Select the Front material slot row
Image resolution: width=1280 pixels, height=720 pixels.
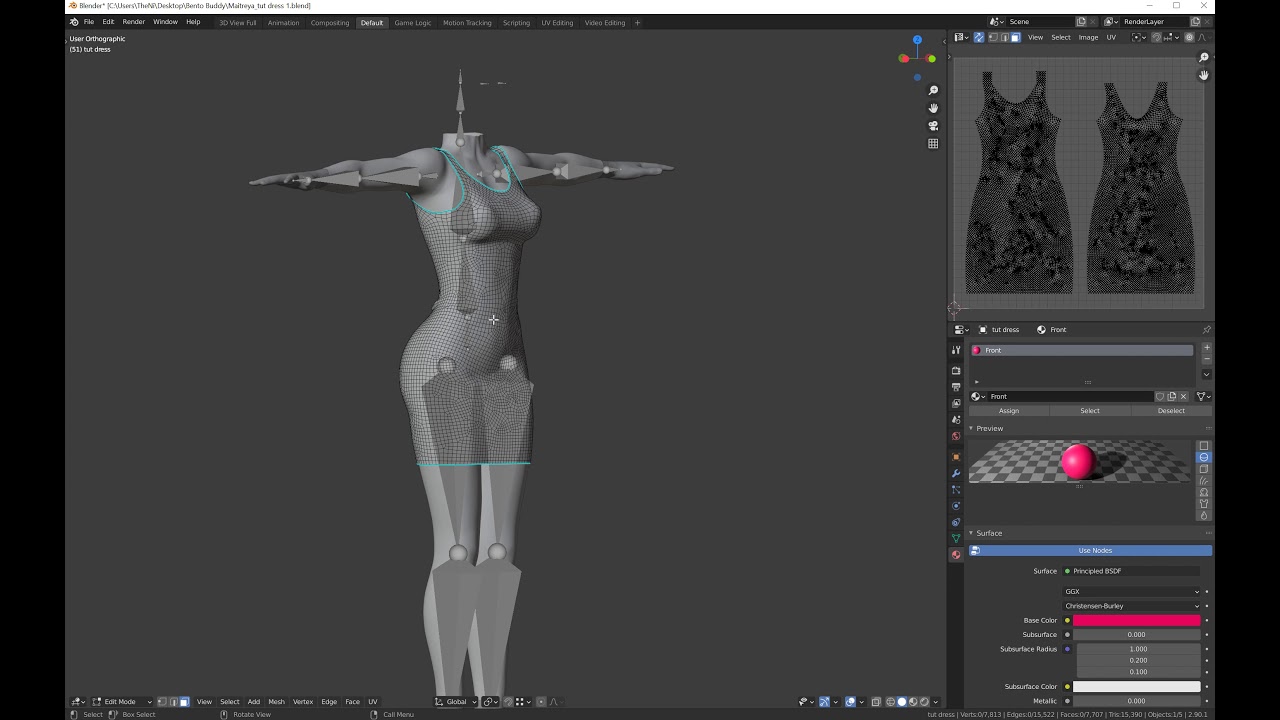[x=1081, y=350]
